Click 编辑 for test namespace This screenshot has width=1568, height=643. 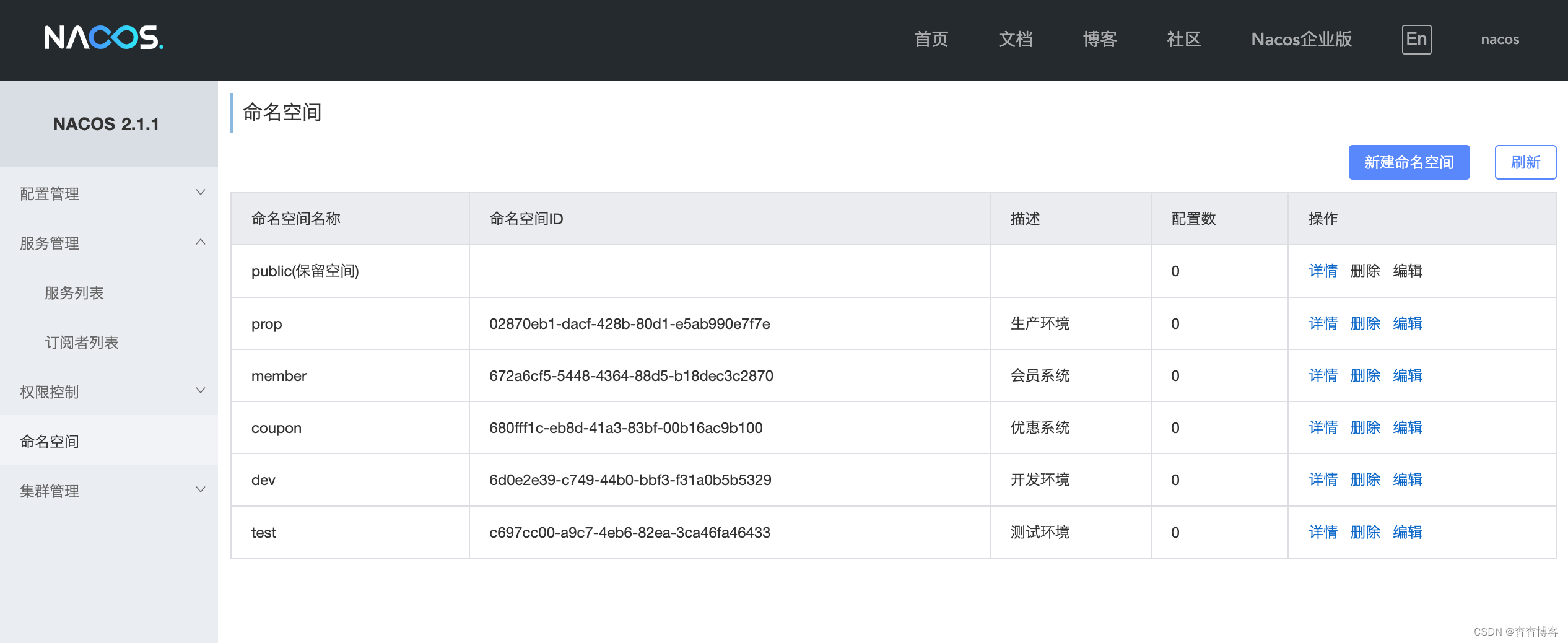(1407, 532)
